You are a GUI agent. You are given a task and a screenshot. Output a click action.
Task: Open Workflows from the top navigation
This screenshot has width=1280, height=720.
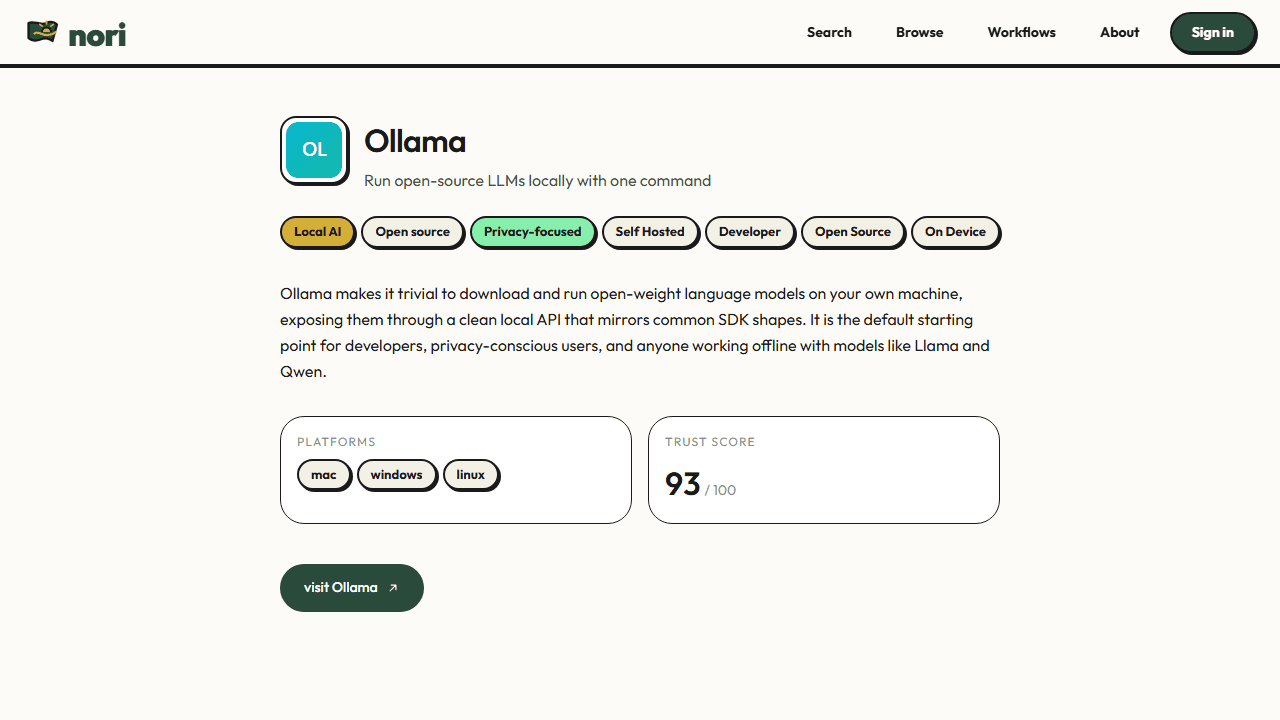(1021, 32)
